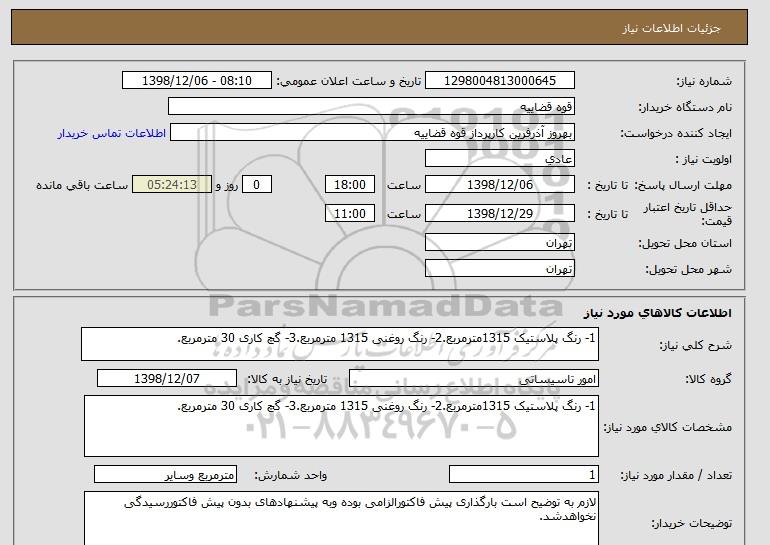
Task: Open the اطلاعات تماس خریدار link
Action: pyautogui.click(x=111, y=134)
